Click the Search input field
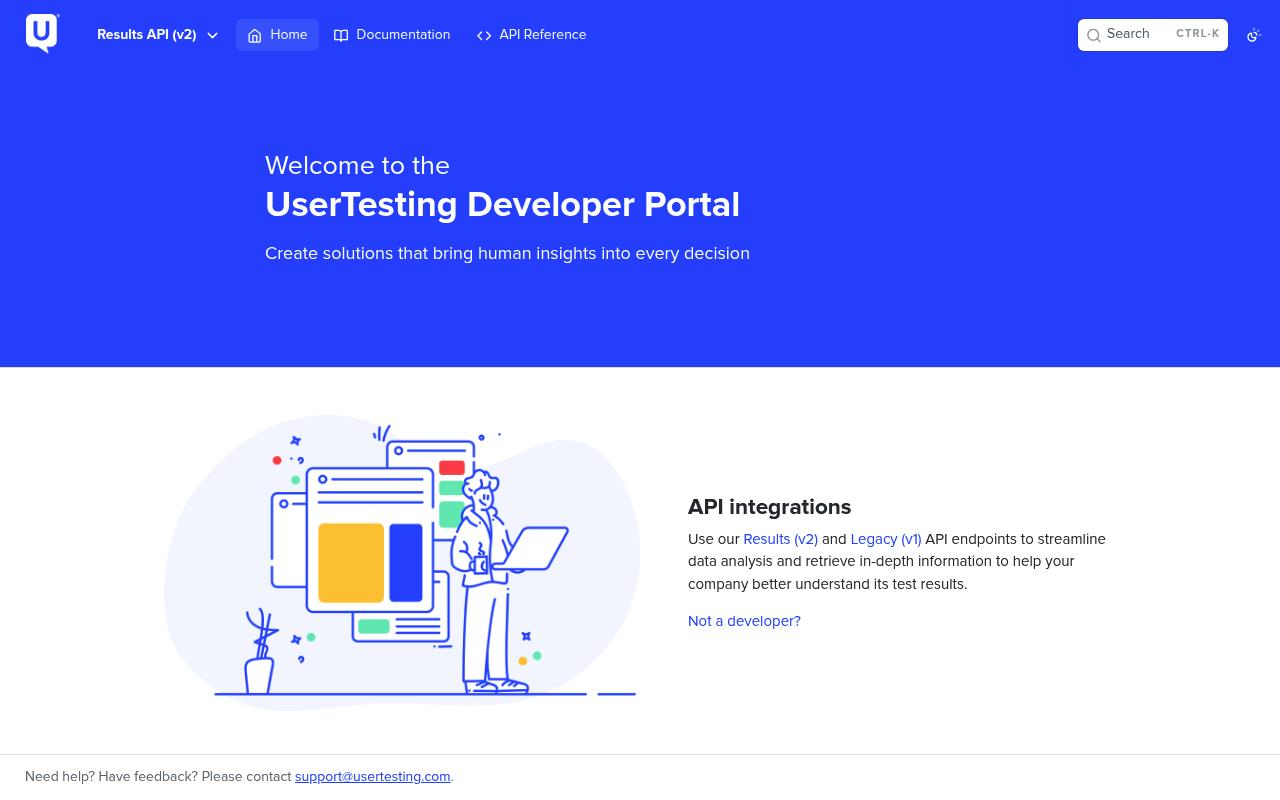 point(1153,35)
